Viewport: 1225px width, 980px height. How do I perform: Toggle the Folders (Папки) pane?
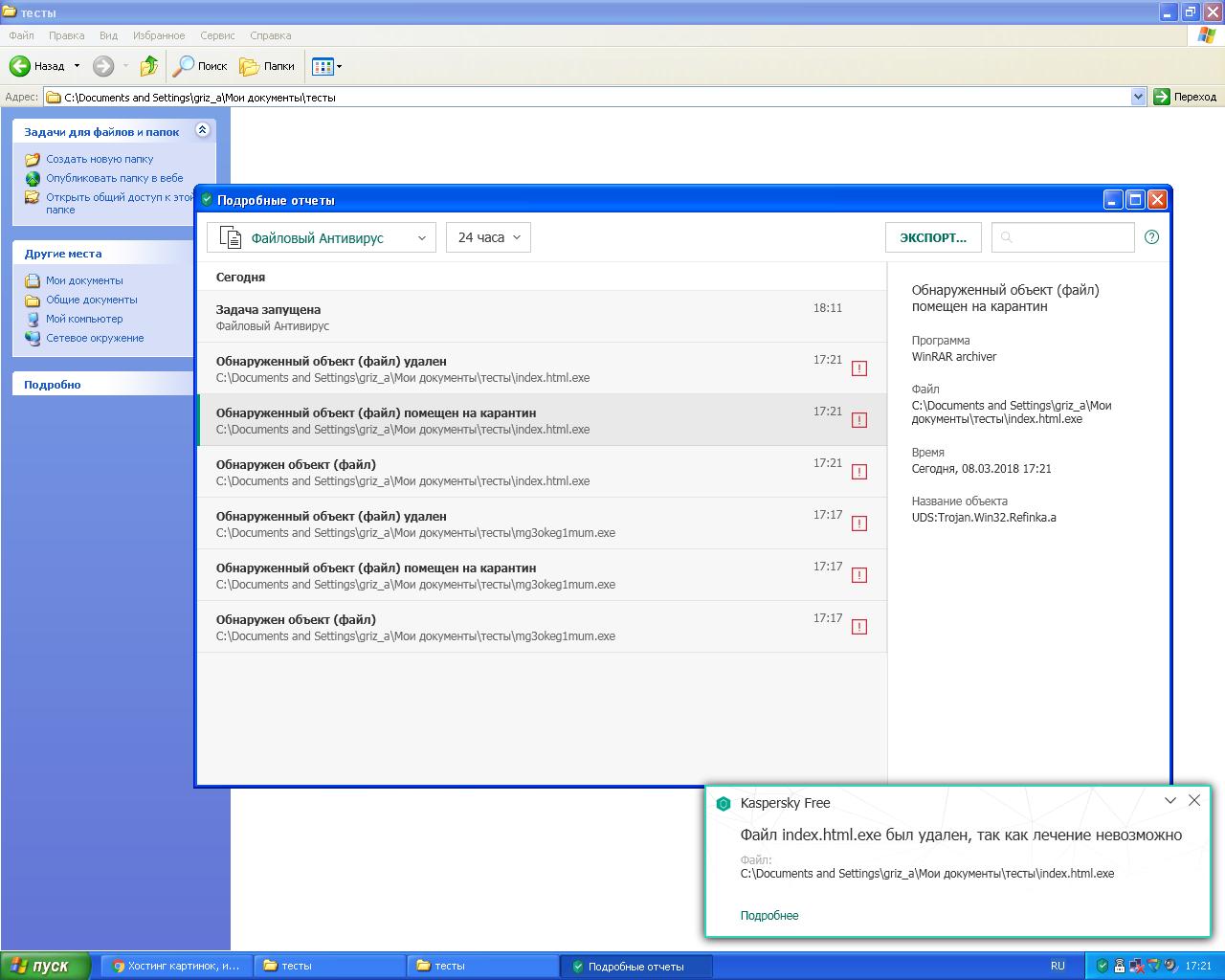point(267,66)
